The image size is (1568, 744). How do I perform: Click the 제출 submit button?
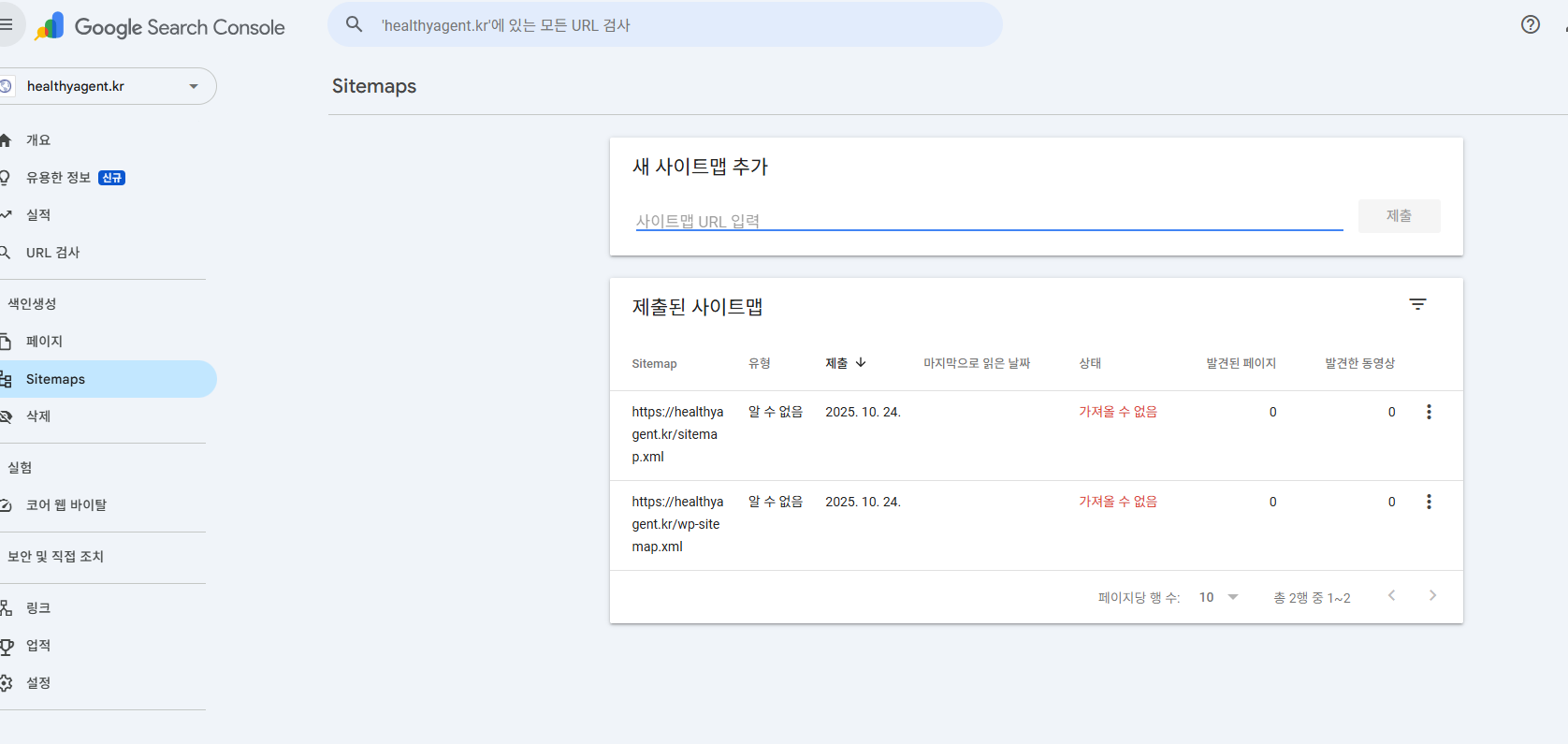[1399, 216]
